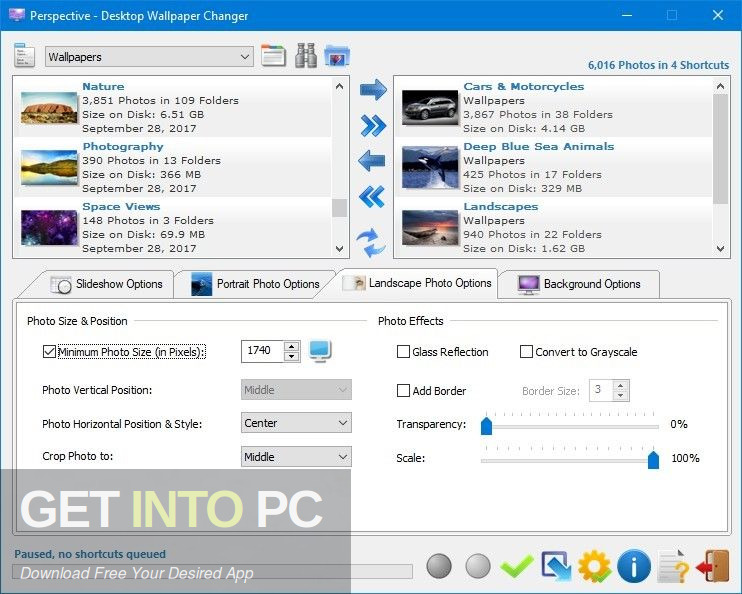The width and height of the screenshot is (742, 594).
Task: Click the Transparency slider handle
Action: (x=486, y=425)
